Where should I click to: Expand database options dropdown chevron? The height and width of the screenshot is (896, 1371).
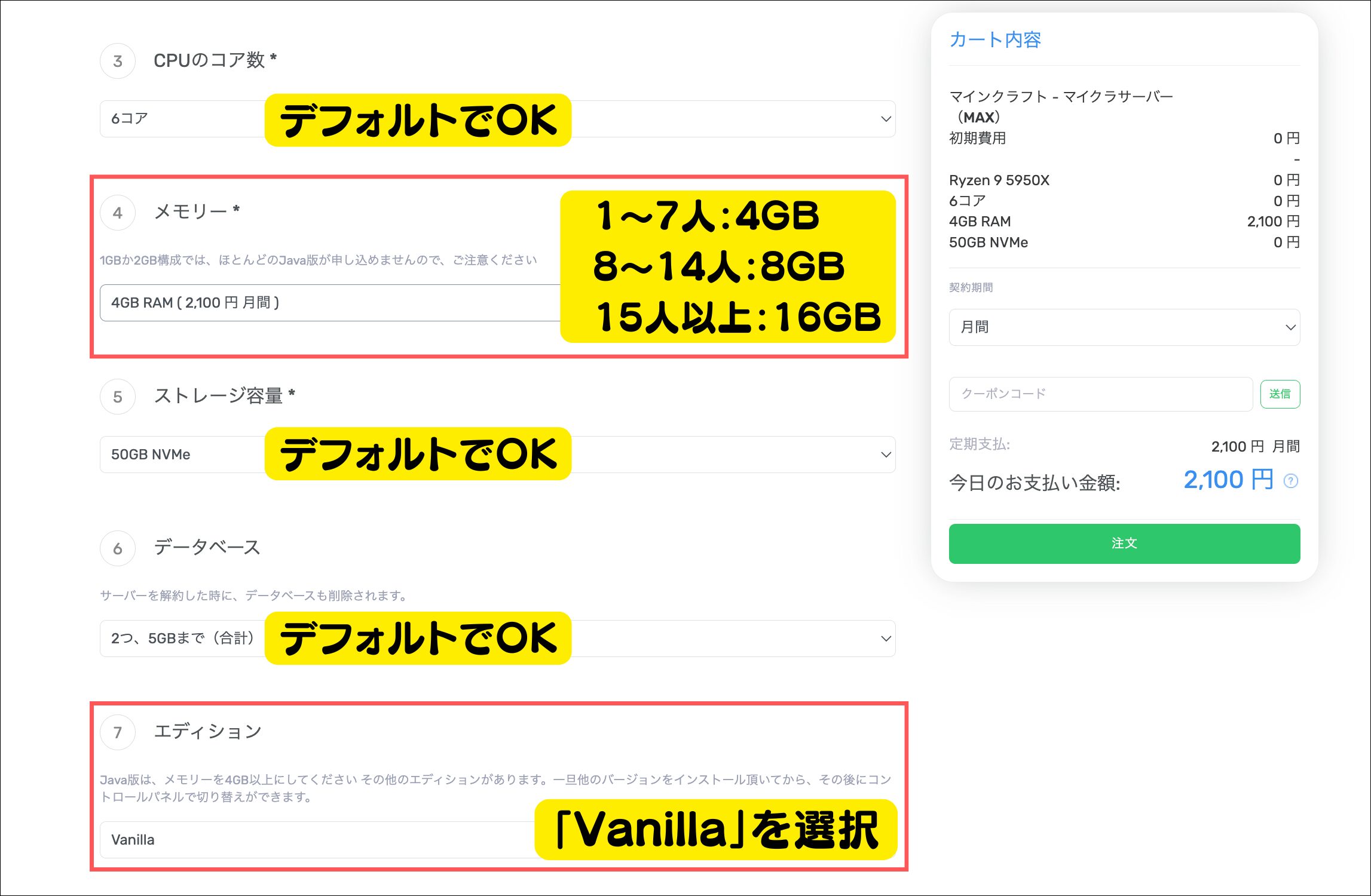886,639
